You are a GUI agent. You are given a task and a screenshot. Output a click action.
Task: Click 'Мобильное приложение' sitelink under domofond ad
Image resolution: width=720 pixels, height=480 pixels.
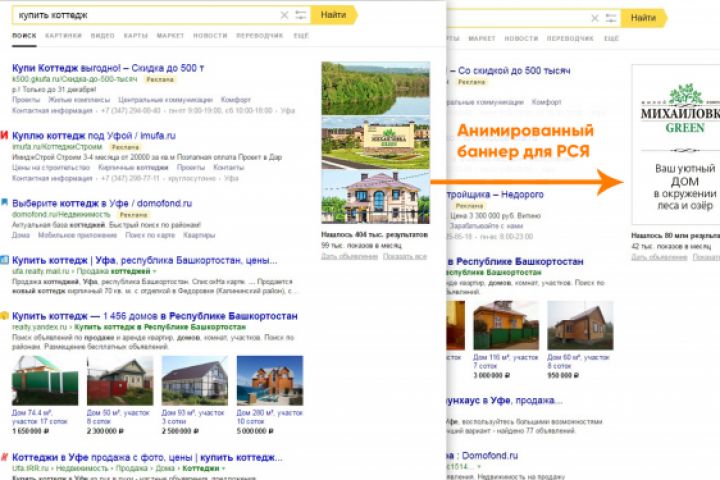[x=77, y=235]
